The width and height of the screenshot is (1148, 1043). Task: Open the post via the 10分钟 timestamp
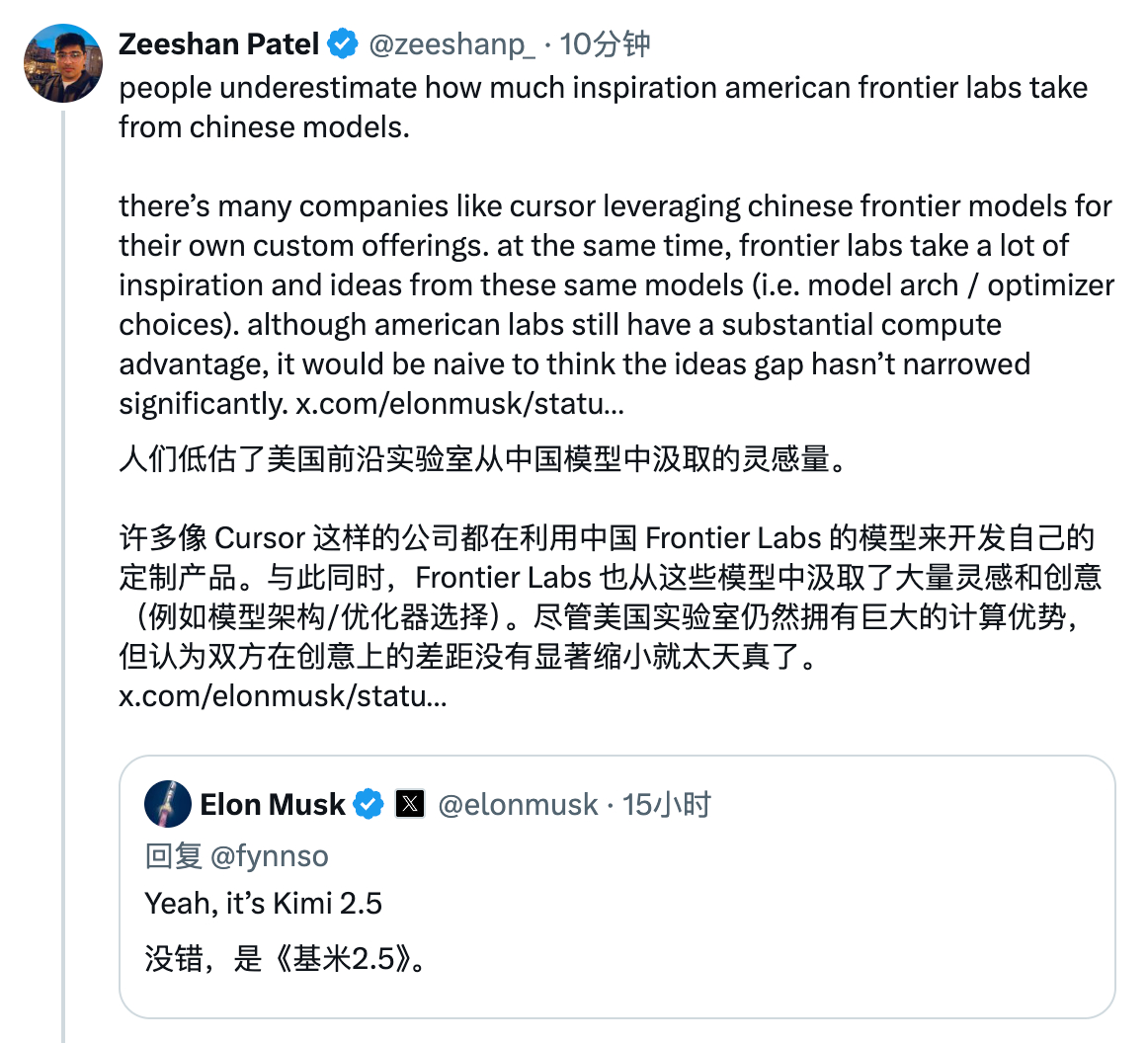pyautogui.click(x=606, y=44)
